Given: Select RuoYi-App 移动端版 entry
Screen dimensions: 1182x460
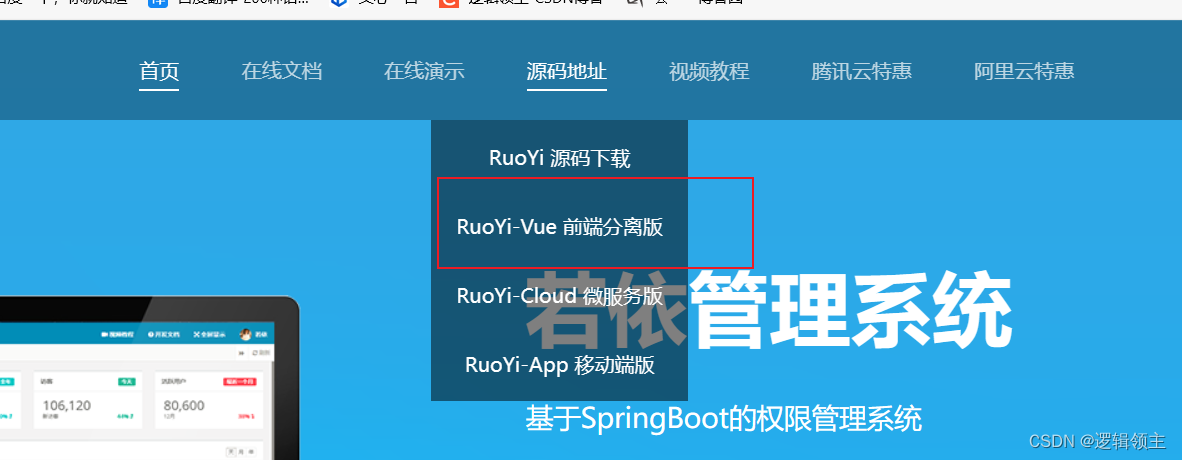Looking at the screenshot, I should [x=559, y=365].
